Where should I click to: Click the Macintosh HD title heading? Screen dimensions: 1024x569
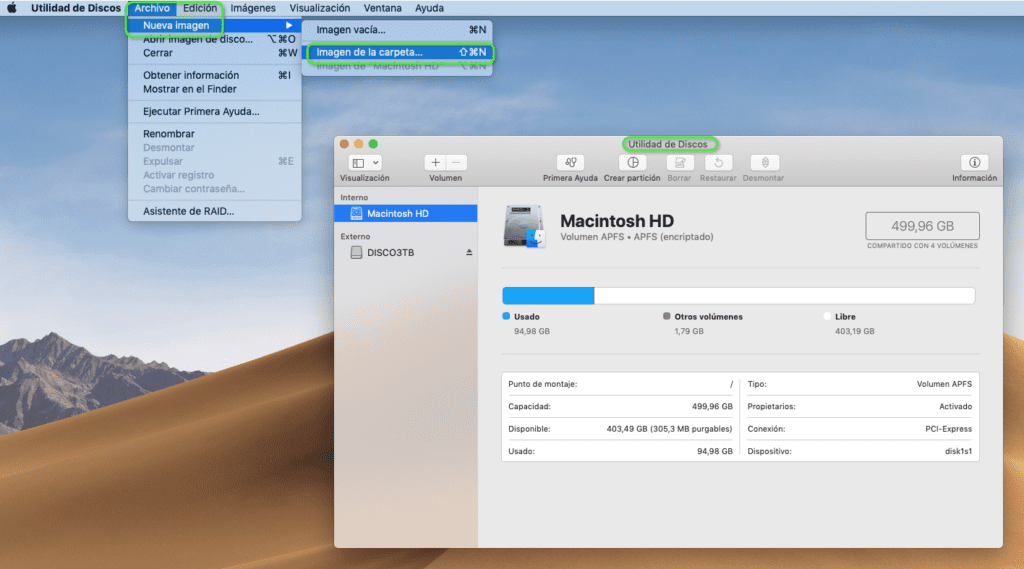point(617,221)
